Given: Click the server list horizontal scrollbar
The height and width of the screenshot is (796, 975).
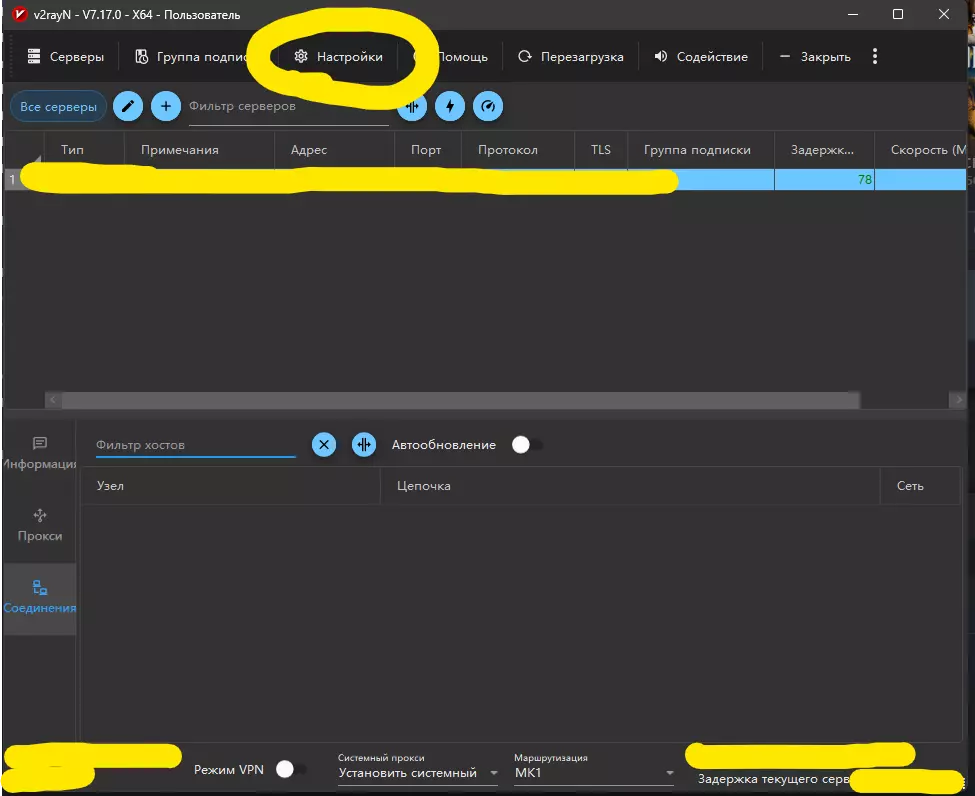Looking at the screenshot, I should coord(461,400).
